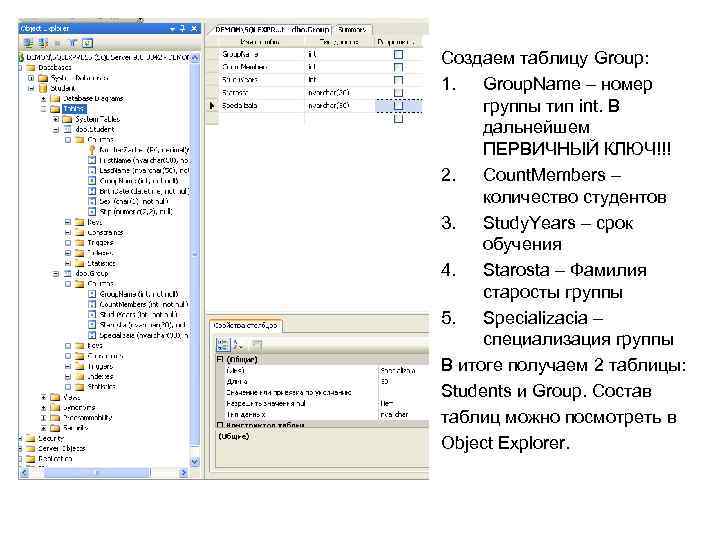Click the FirstName column icon

(92, 160)
